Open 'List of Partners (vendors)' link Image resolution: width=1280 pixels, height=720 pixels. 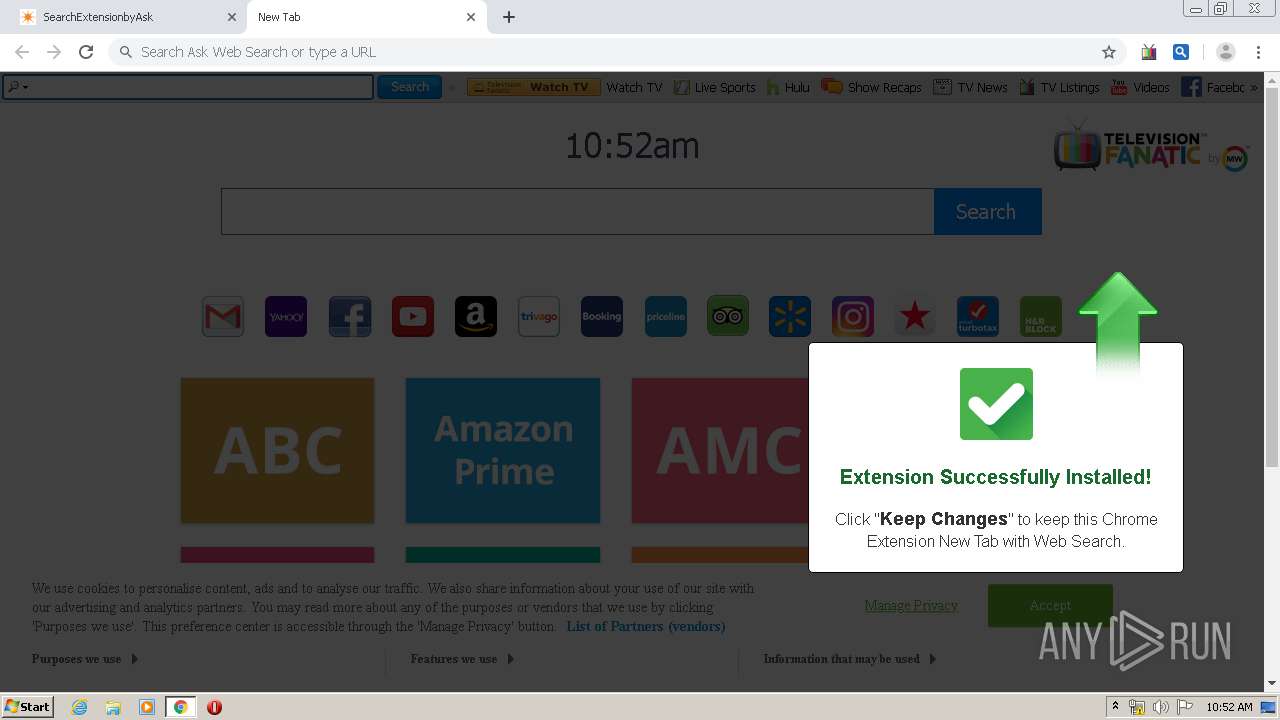tap(646, 626)
